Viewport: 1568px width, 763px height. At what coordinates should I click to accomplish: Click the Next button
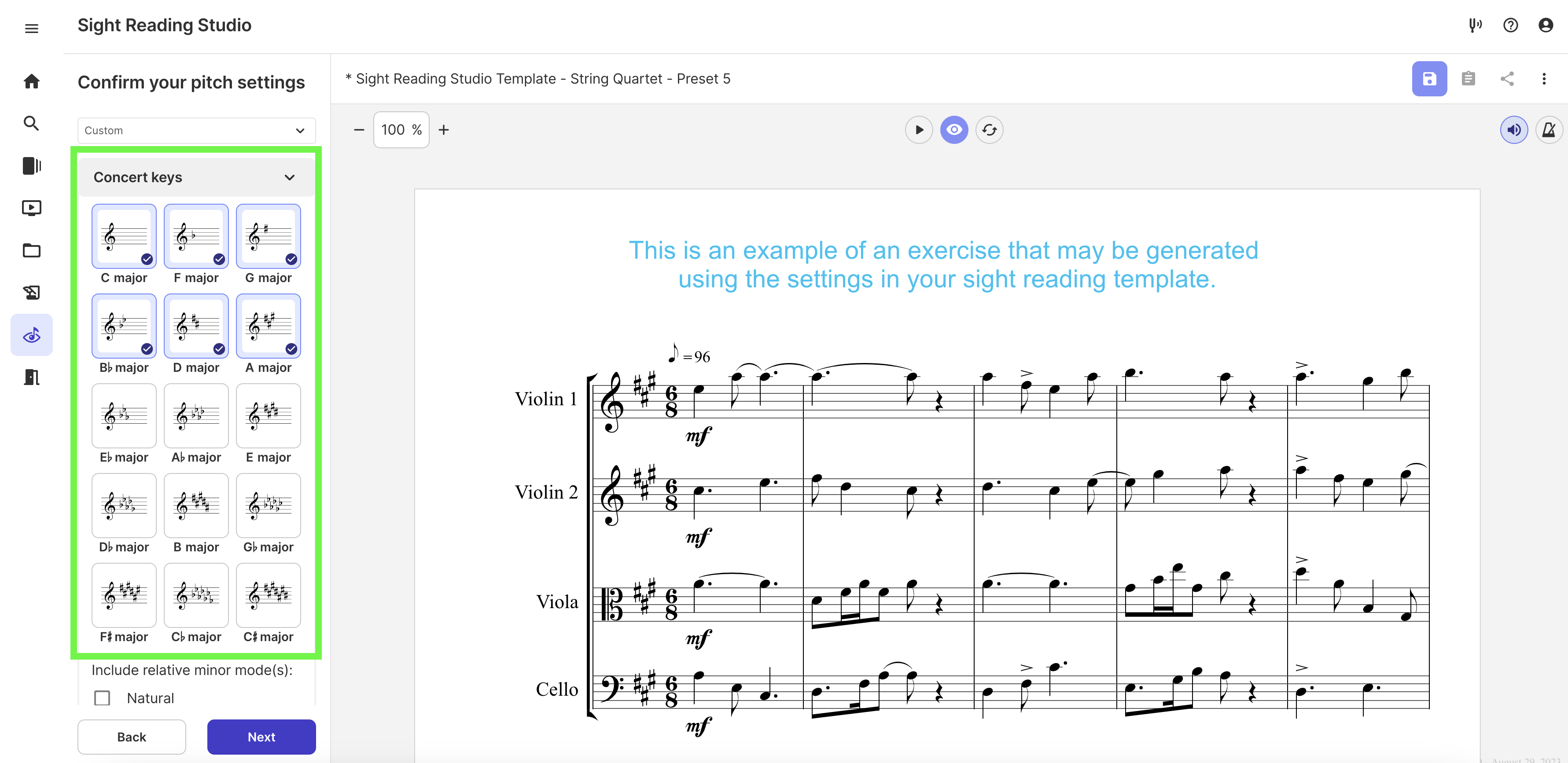coord(261,737)
